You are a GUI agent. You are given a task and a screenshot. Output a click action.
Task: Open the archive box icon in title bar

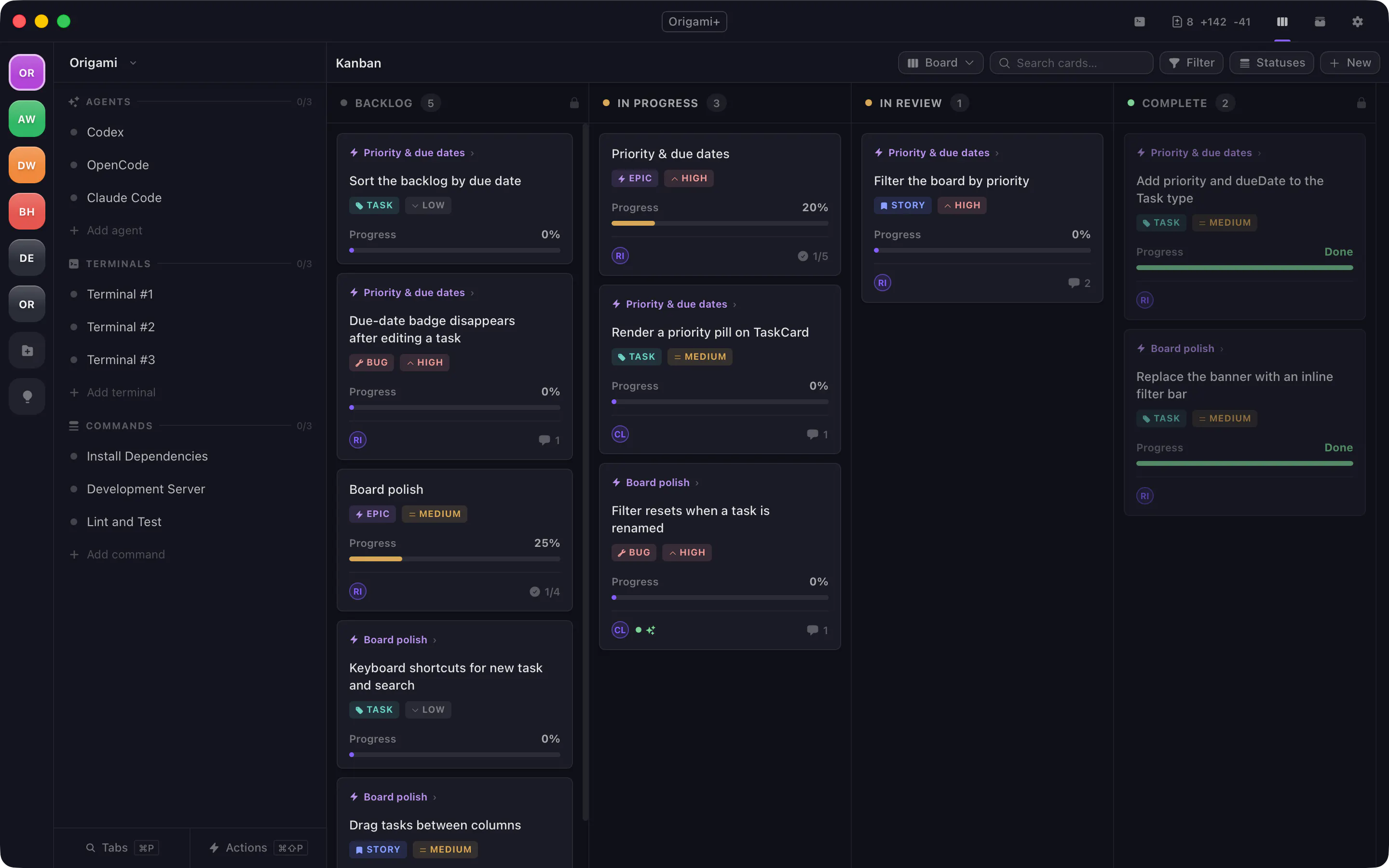[1320, 22]
